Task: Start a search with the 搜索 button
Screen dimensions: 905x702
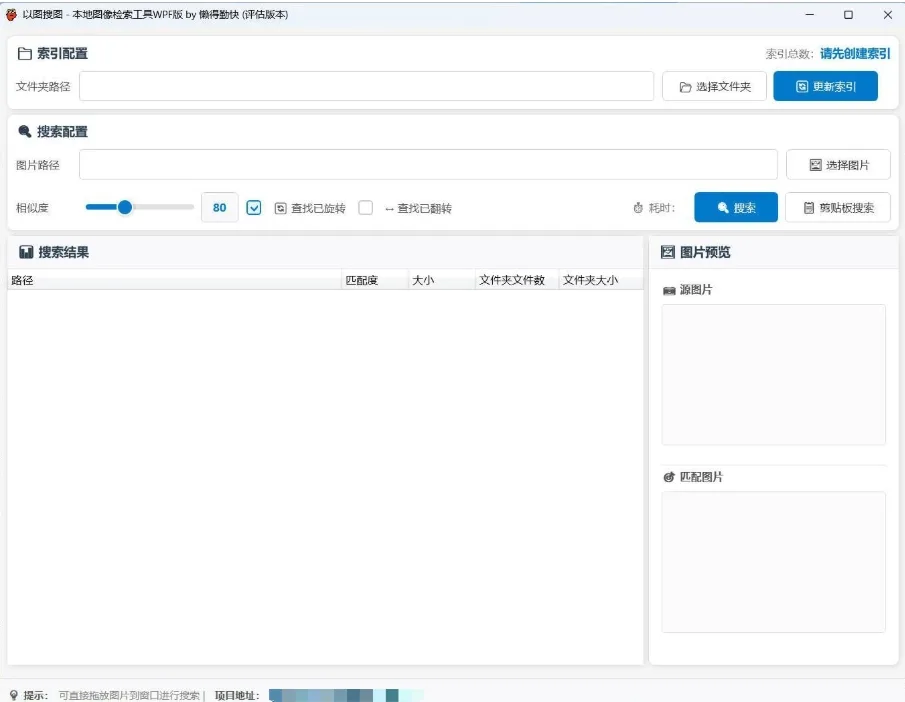Action: click(x=736, y=207)
